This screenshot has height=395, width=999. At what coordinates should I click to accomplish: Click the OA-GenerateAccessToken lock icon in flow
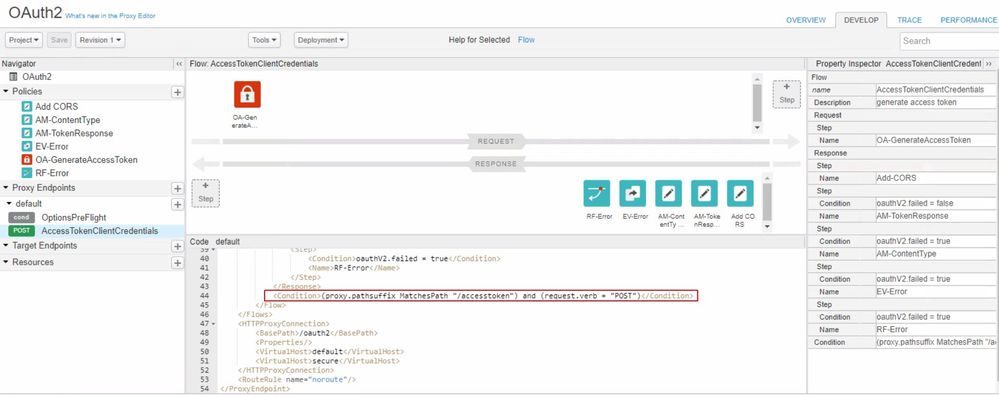click(247, 94)
